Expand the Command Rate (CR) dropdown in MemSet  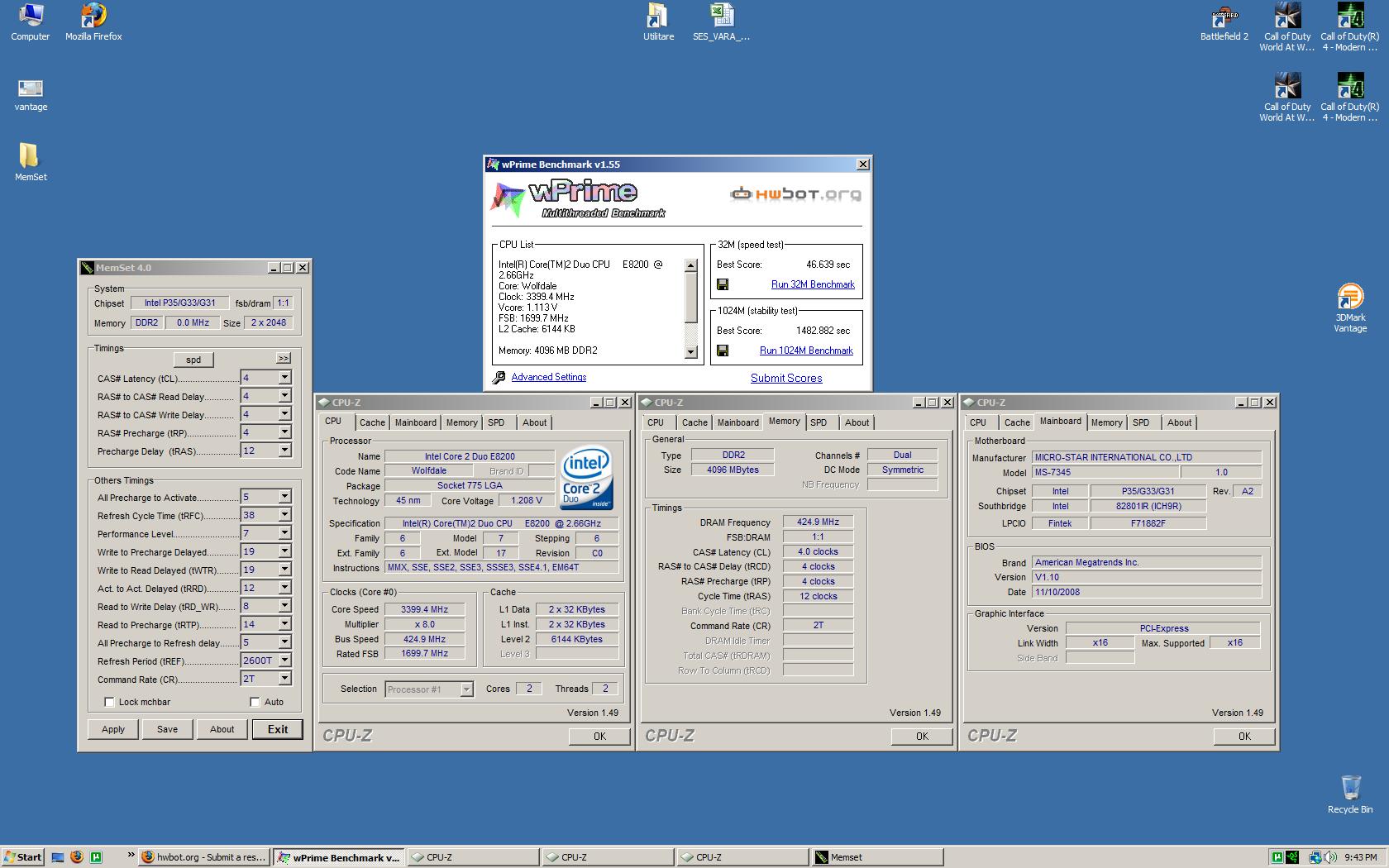point(284,679)
